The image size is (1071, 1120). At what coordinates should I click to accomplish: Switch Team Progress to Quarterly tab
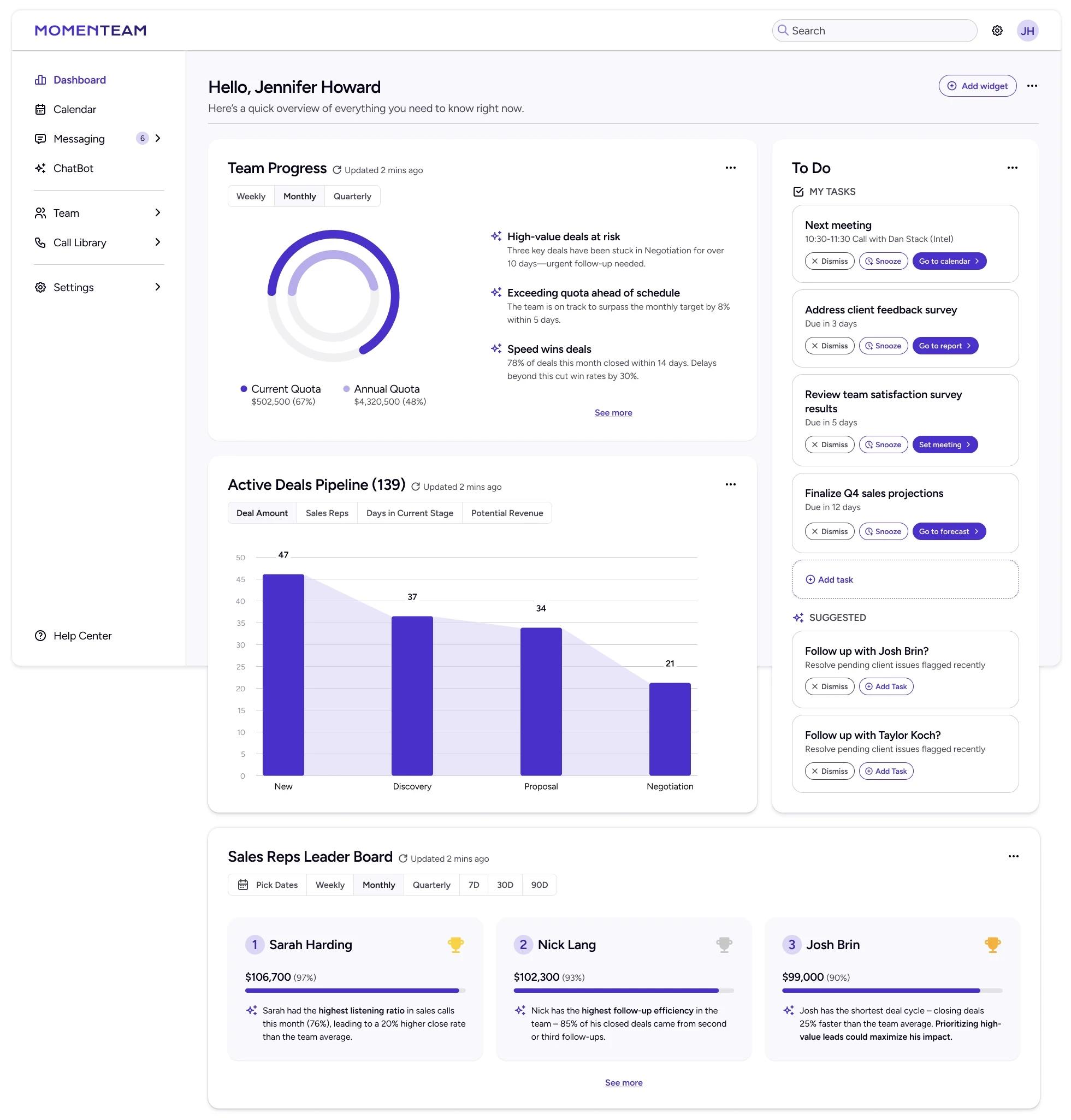(x=352, y=197)
